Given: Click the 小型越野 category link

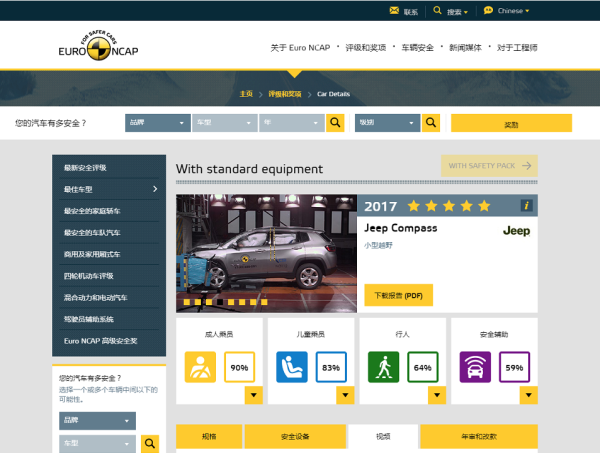Looking at the screenshot, I should tap(378, 245).
